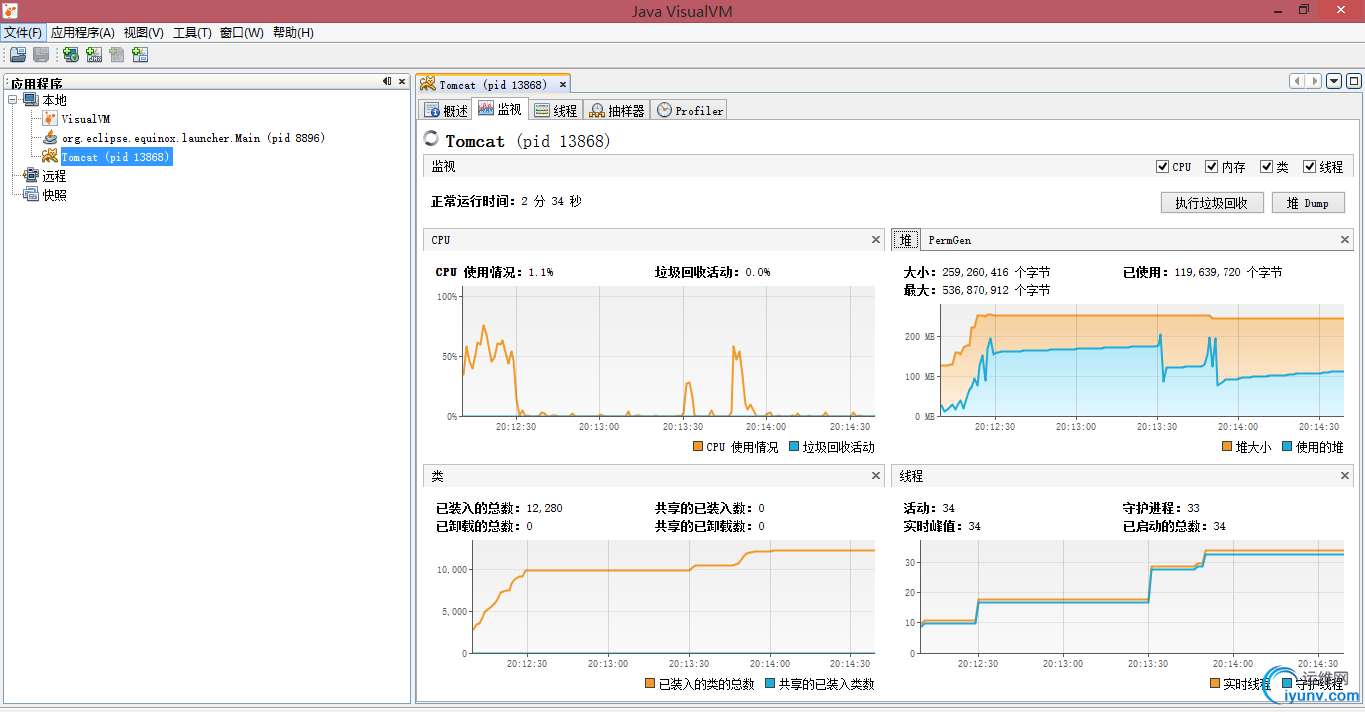Select the 远程 tree node
Viewport: 1365px width, 712px height.
pos(54,176)
